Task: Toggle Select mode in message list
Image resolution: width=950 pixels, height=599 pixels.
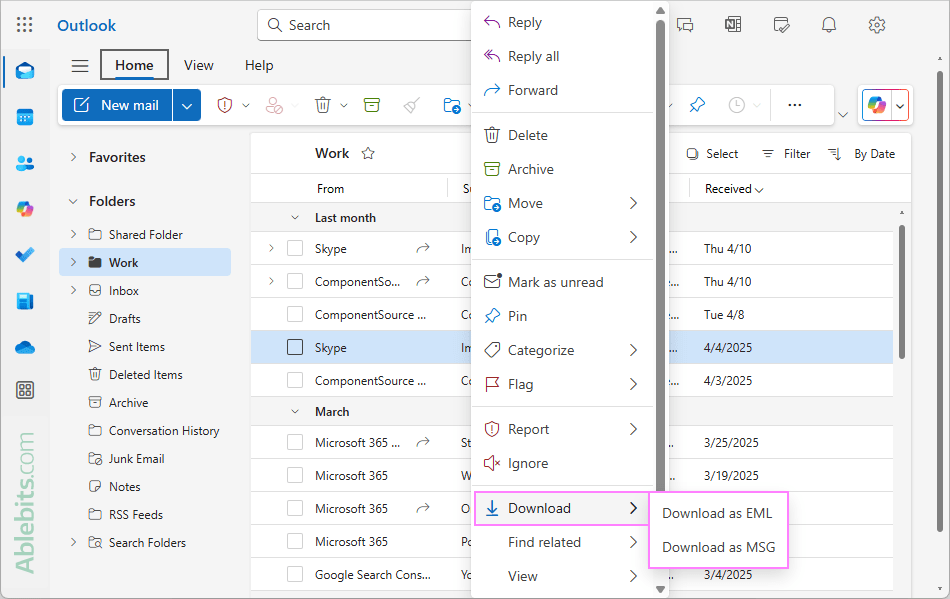Action: tap(712, 154)
